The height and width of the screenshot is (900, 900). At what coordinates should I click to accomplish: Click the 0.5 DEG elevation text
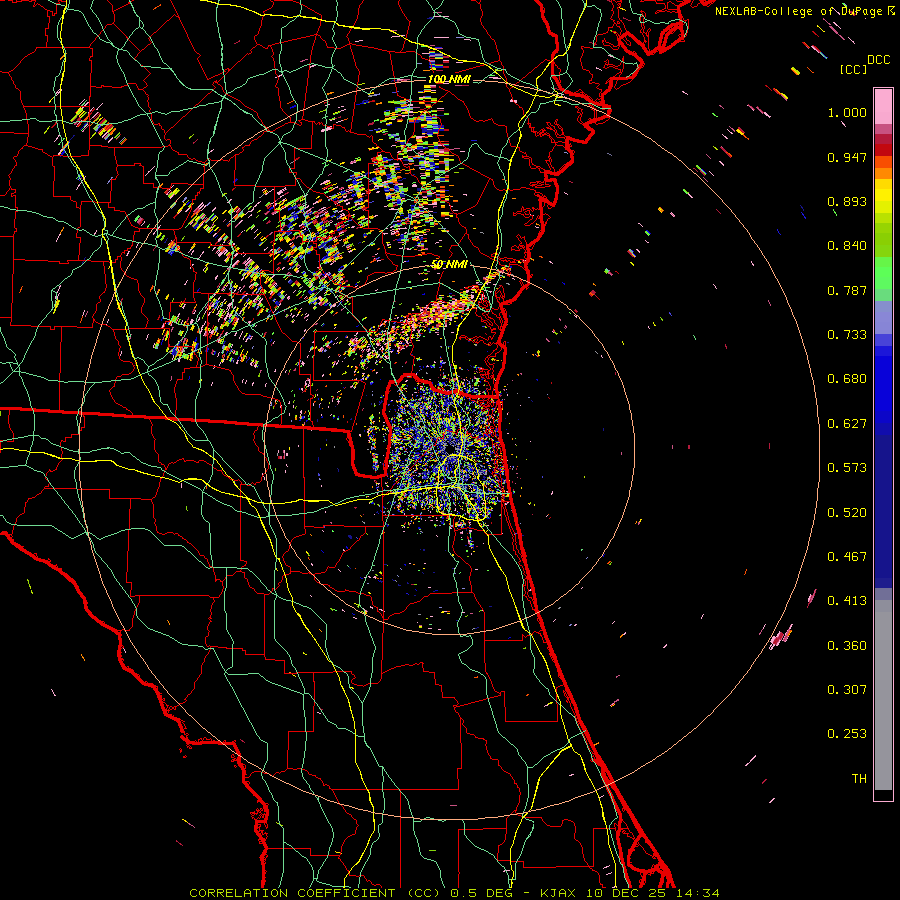[x=482, y=893]
